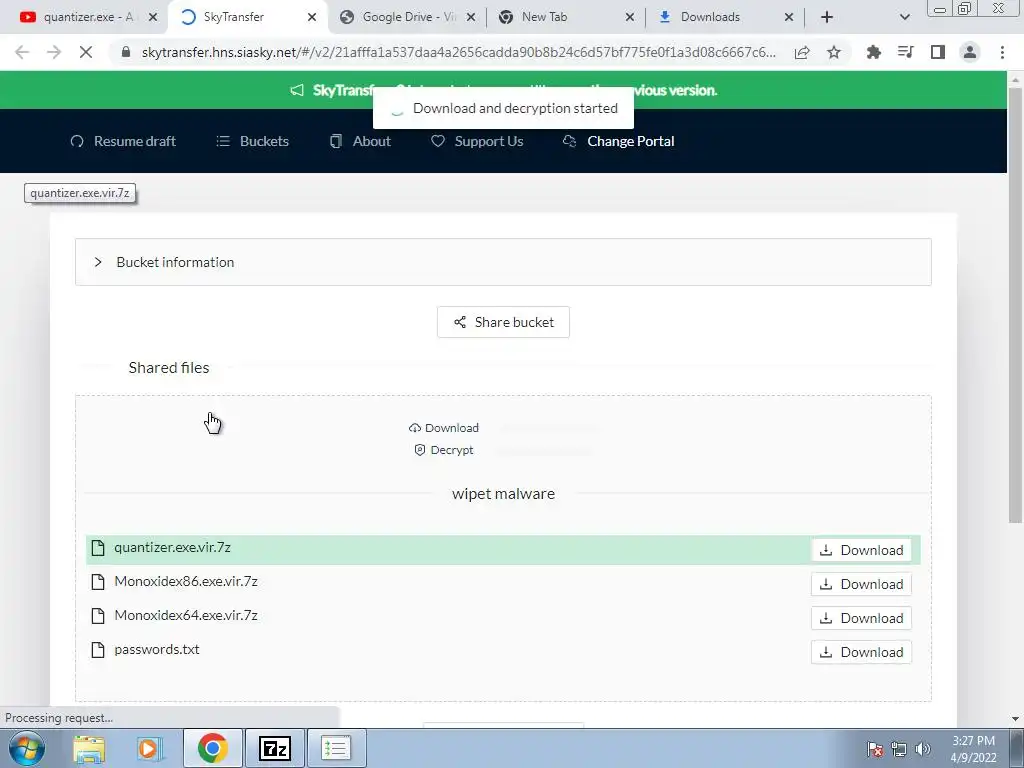Open the tab search dropdown arrow
This screenshot has width=1024, height=768.
(904, 17)
